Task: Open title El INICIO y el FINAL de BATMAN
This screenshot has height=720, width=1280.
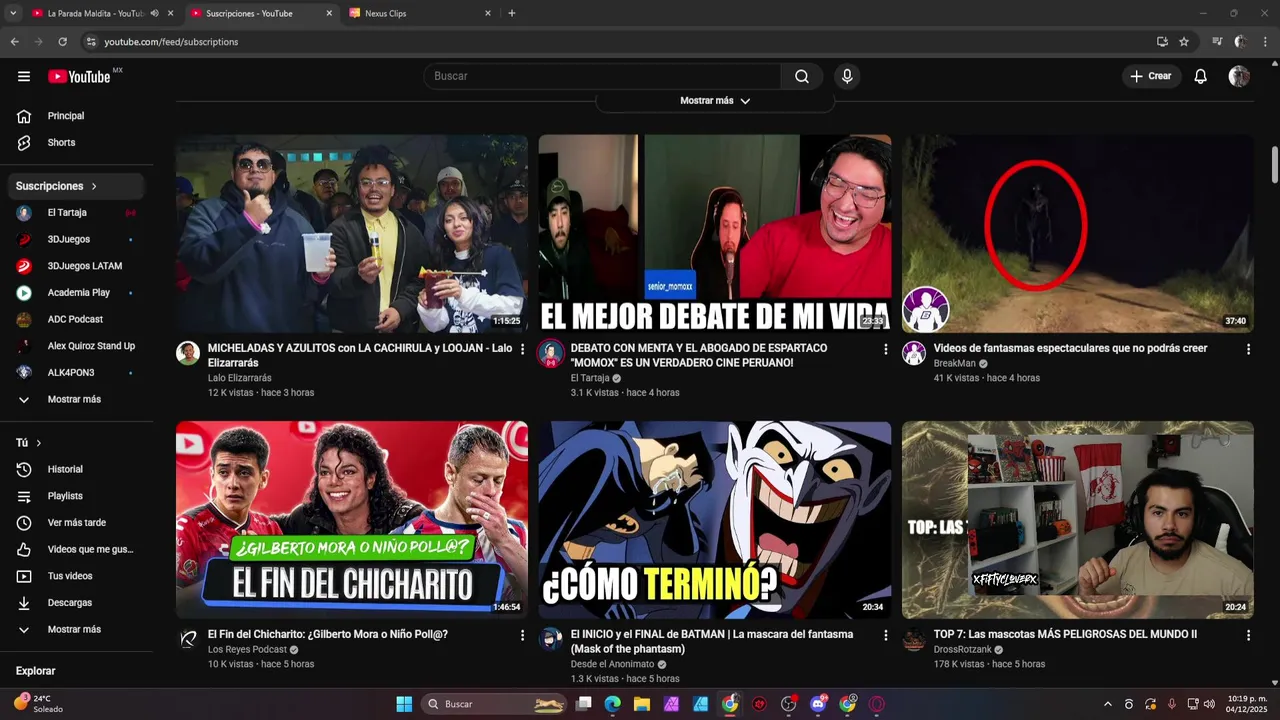Action: coord(712,642)
